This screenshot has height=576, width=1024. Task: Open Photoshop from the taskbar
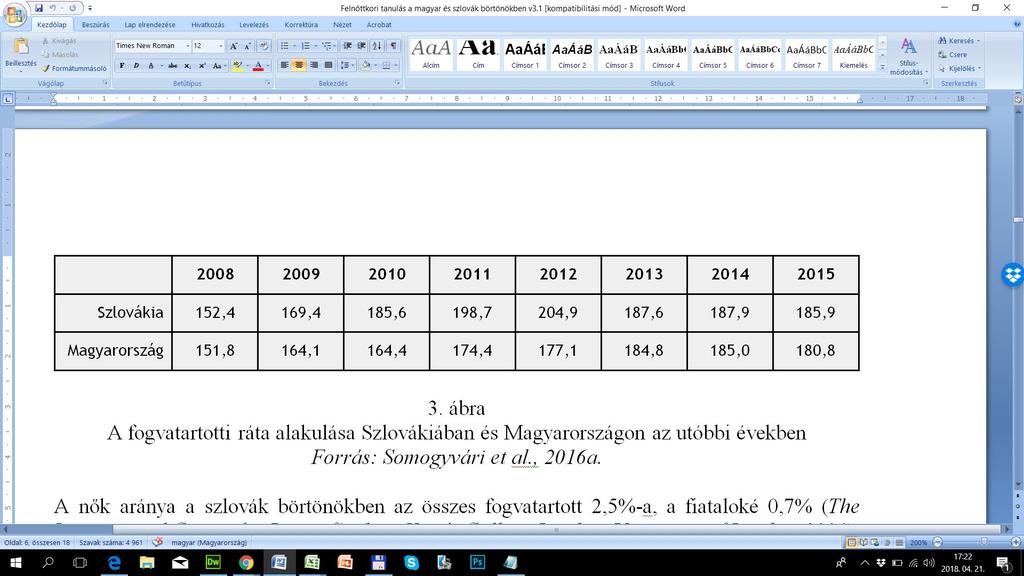[x=477, y=562]
